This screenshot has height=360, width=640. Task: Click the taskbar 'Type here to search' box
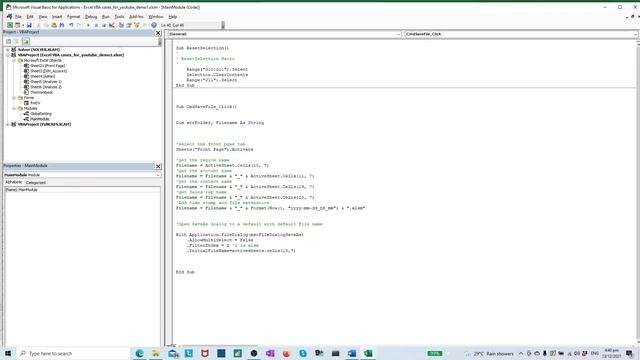[x=74, y=353]
